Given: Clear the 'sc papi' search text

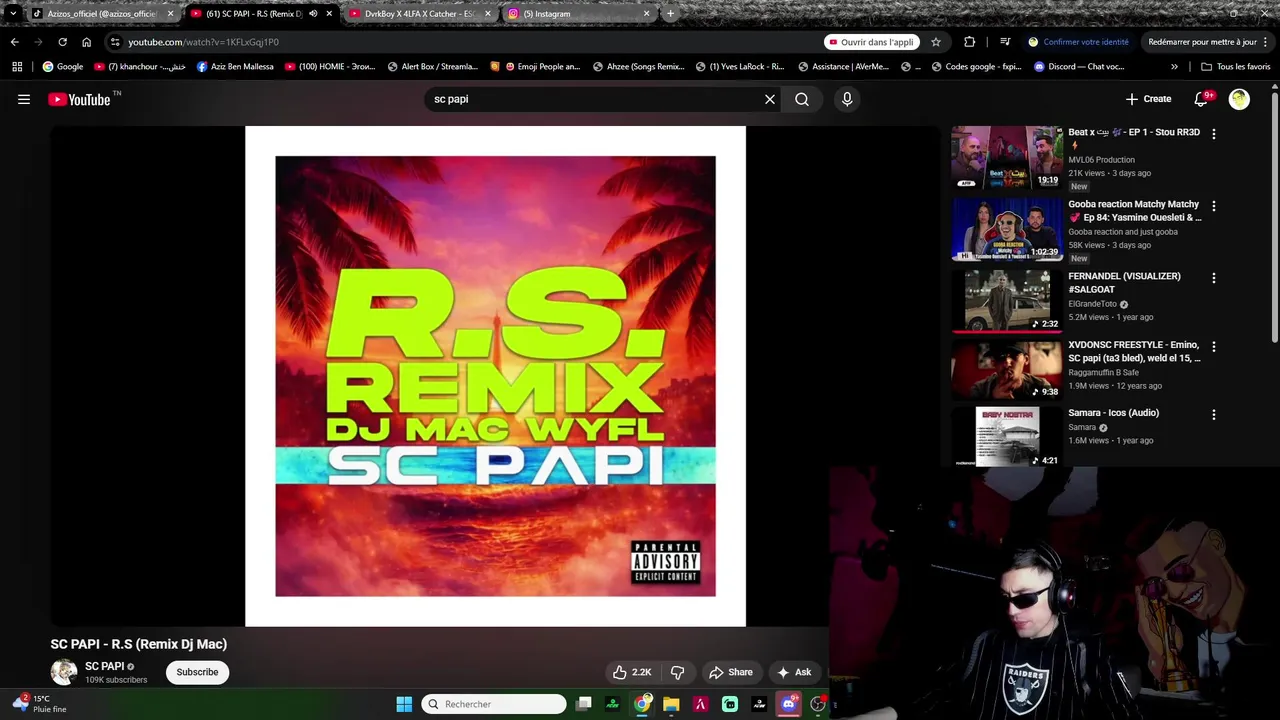Looking at the screenshot, I should 770,99.
